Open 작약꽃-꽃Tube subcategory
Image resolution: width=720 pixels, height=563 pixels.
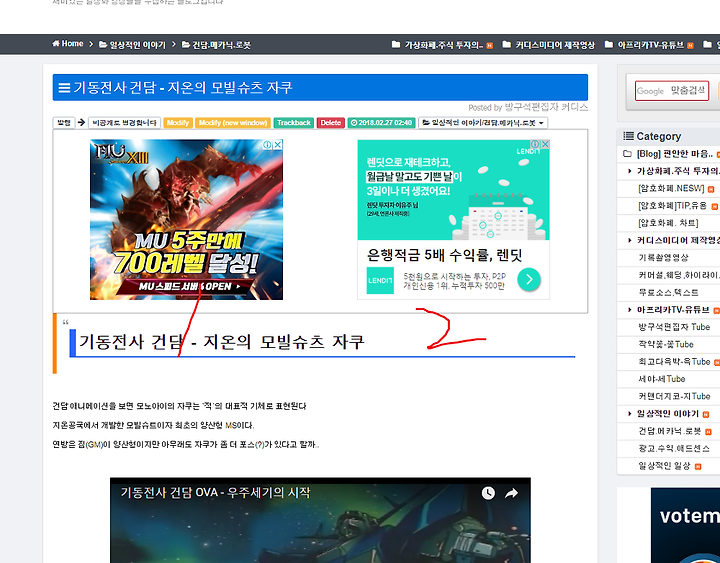666,344
